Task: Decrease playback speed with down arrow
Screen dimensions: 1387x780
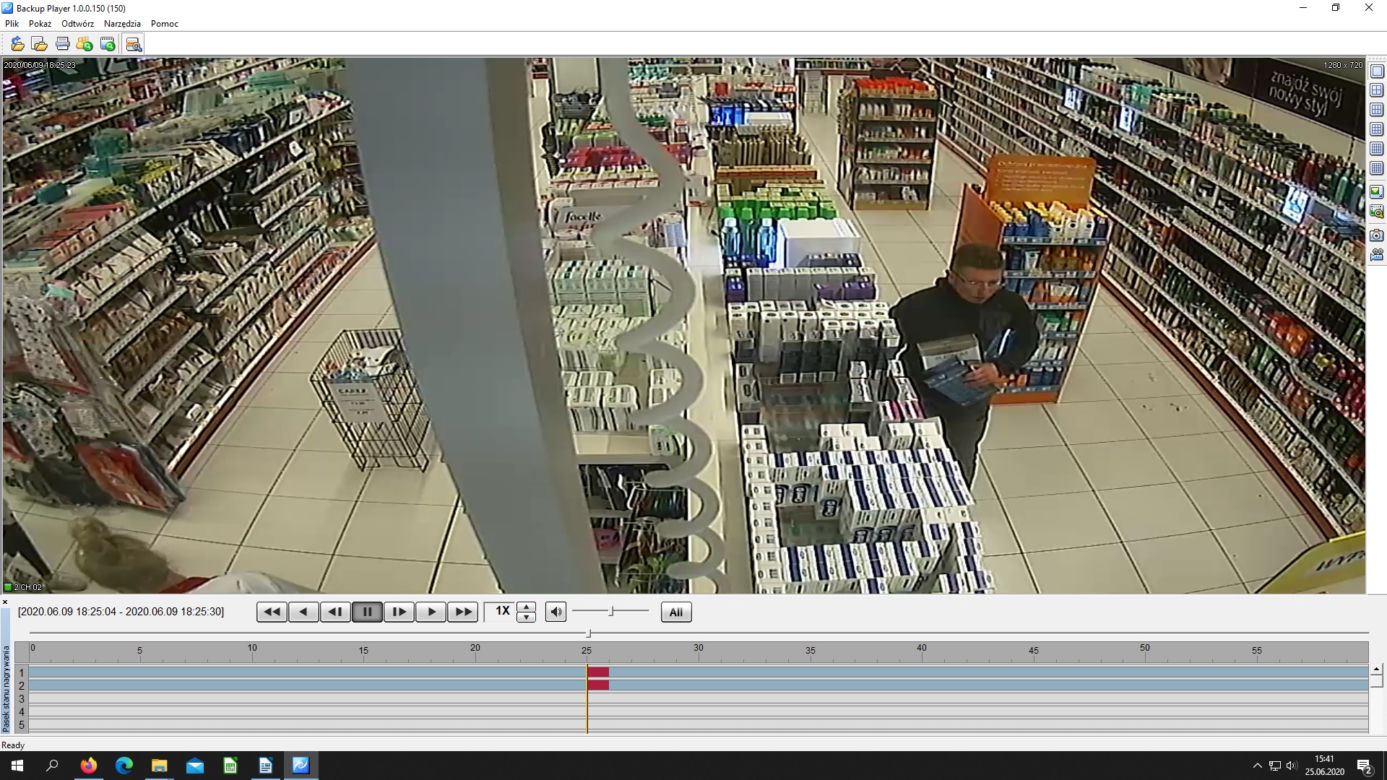Action: click(x=526, y=617)
